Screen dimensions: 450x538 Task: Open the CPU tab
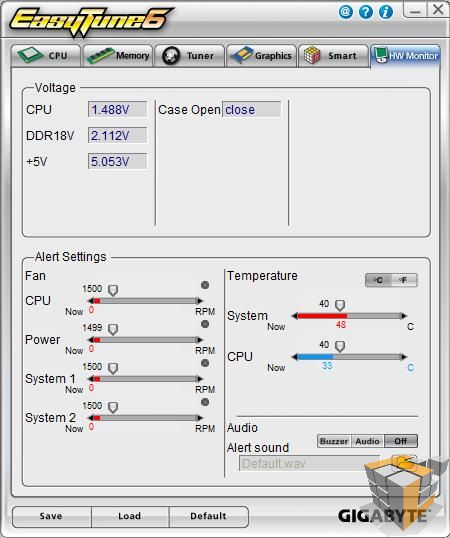click(46, 56)
